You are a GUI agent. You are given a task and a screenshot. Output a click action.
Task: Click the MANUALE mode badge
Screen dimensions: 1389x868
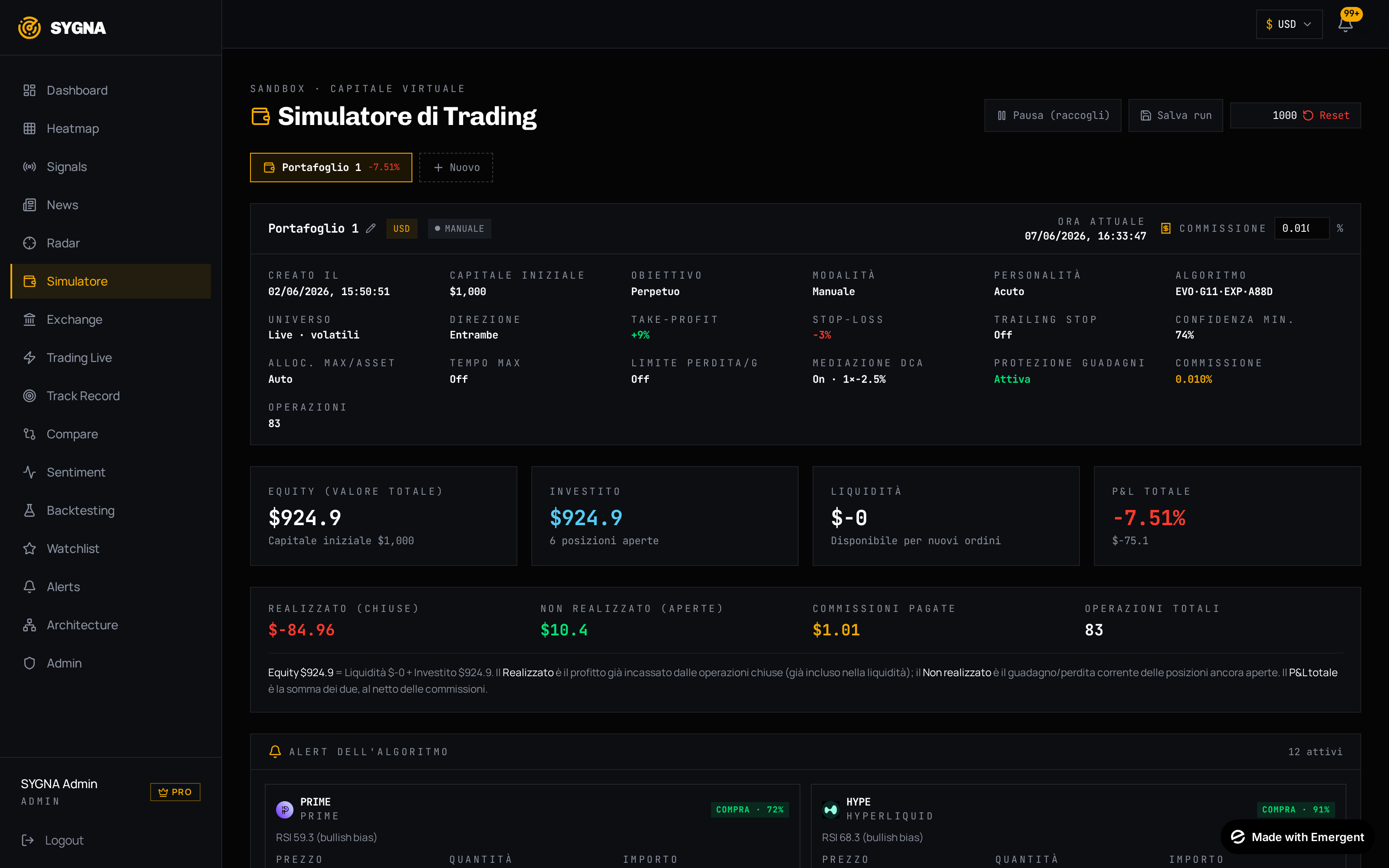point(459,228)
